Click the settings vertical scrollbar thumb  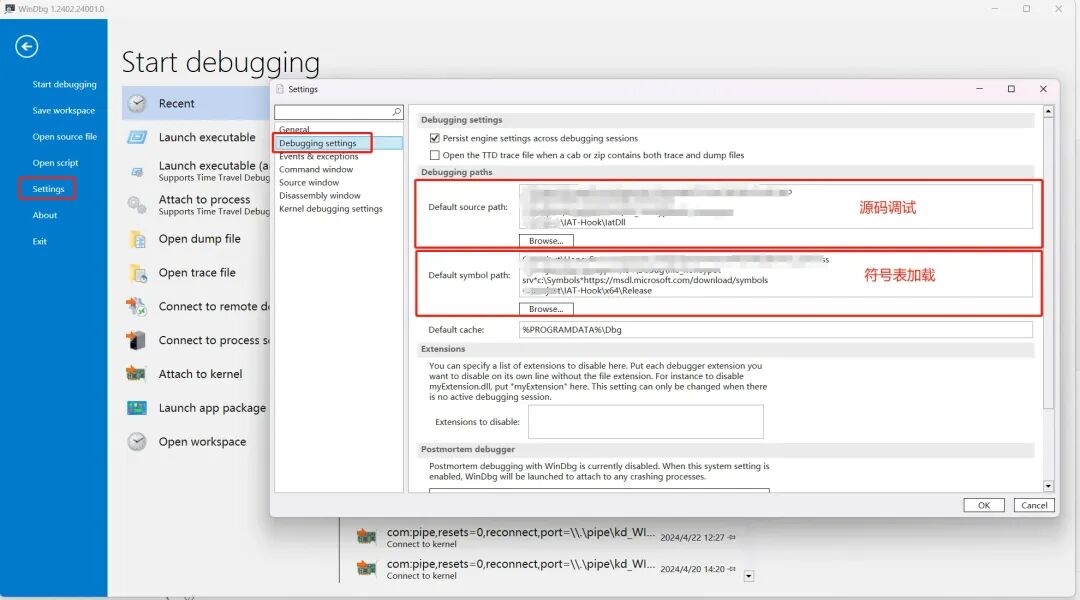coord(1048,263)
